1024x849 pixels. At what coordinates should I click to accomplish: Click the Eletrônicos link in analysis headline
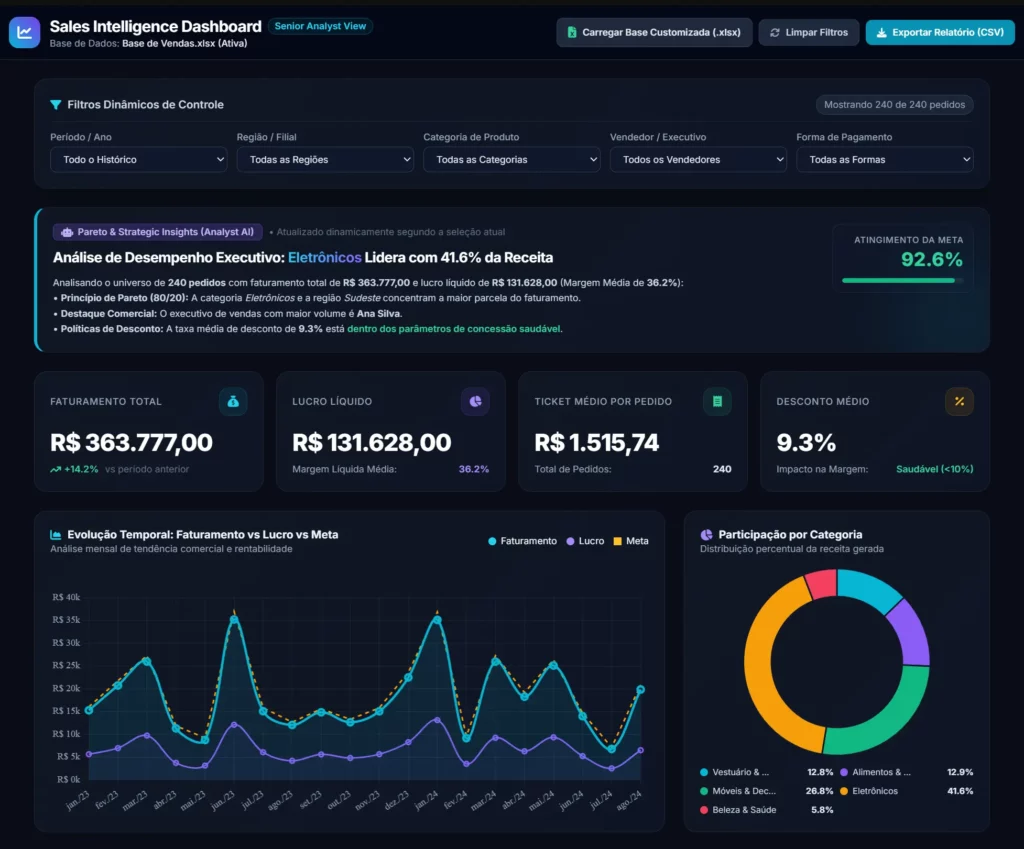click(x=325, y=257)
